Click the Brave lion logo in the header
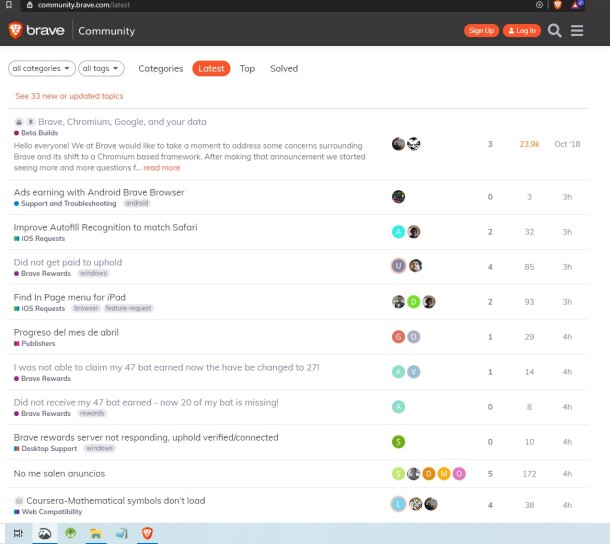The height and width of the screenshot is (544, 610). 16,30
